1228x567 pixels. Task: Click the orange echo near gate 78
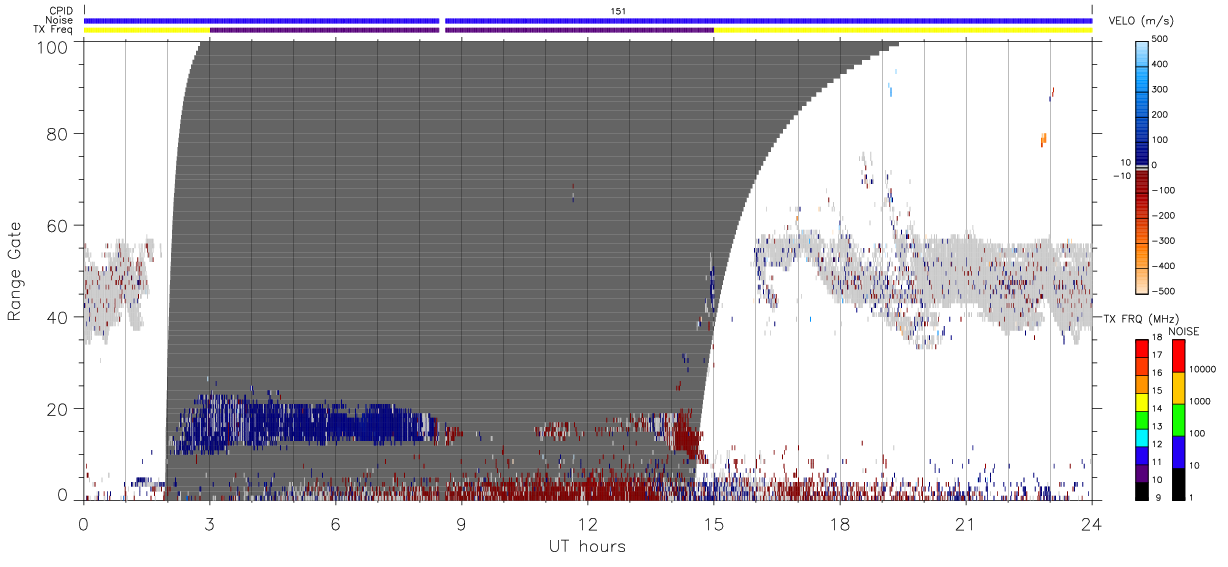click(1043, 139)
